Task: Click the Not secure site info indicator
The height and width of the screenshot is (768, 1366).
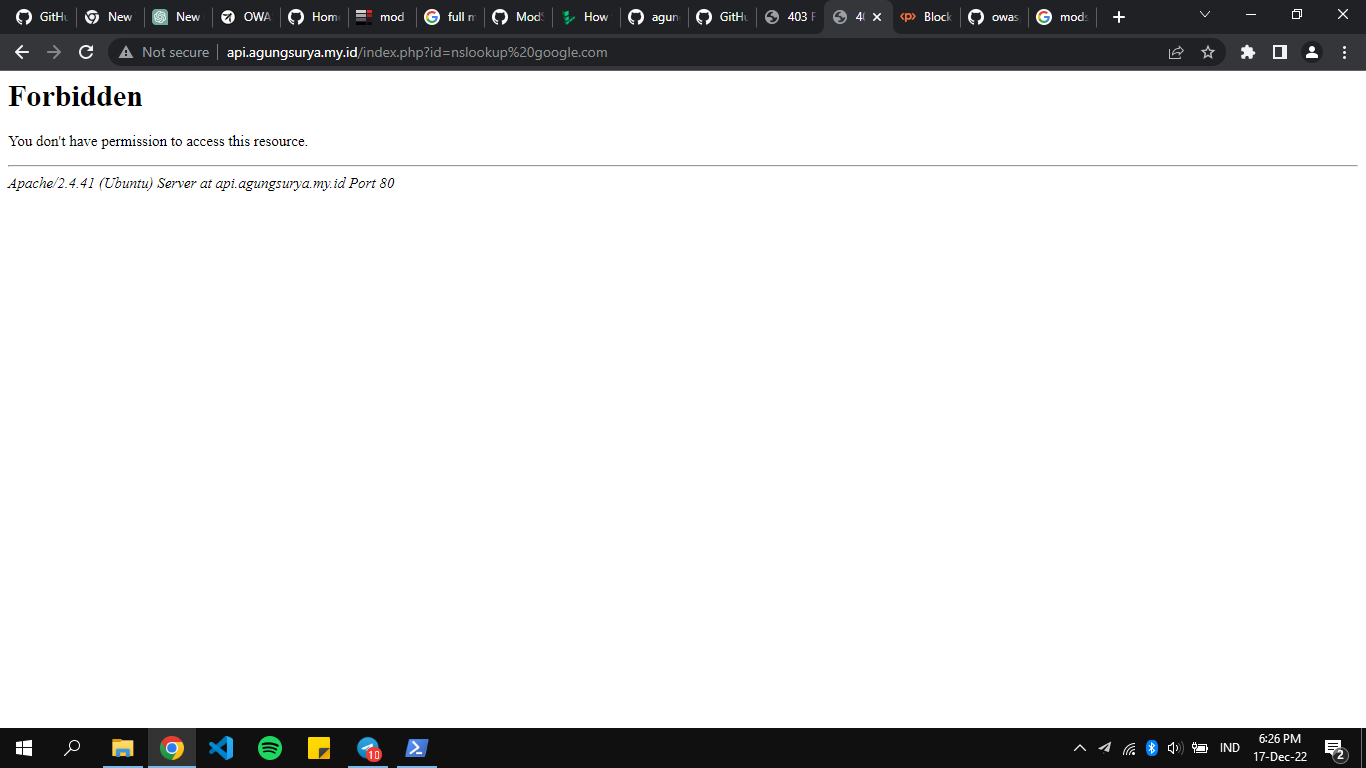Action: pos(164,52)
